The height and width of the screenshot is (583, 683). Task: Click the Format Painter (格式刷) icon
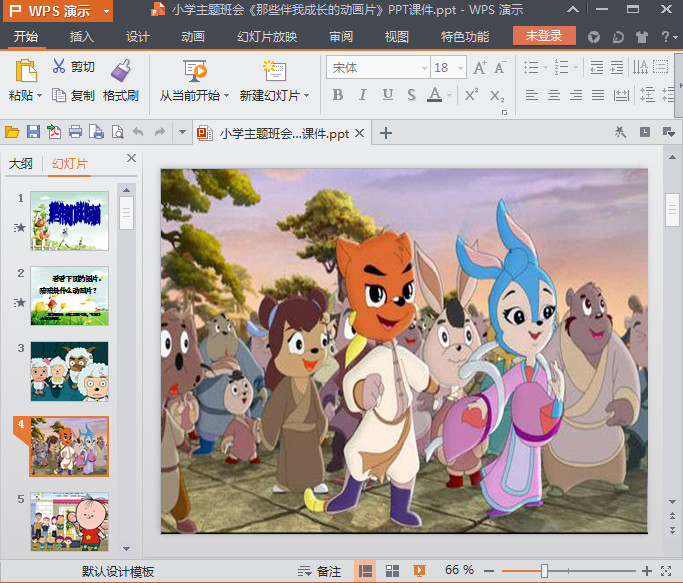click(x=121, y=70)
